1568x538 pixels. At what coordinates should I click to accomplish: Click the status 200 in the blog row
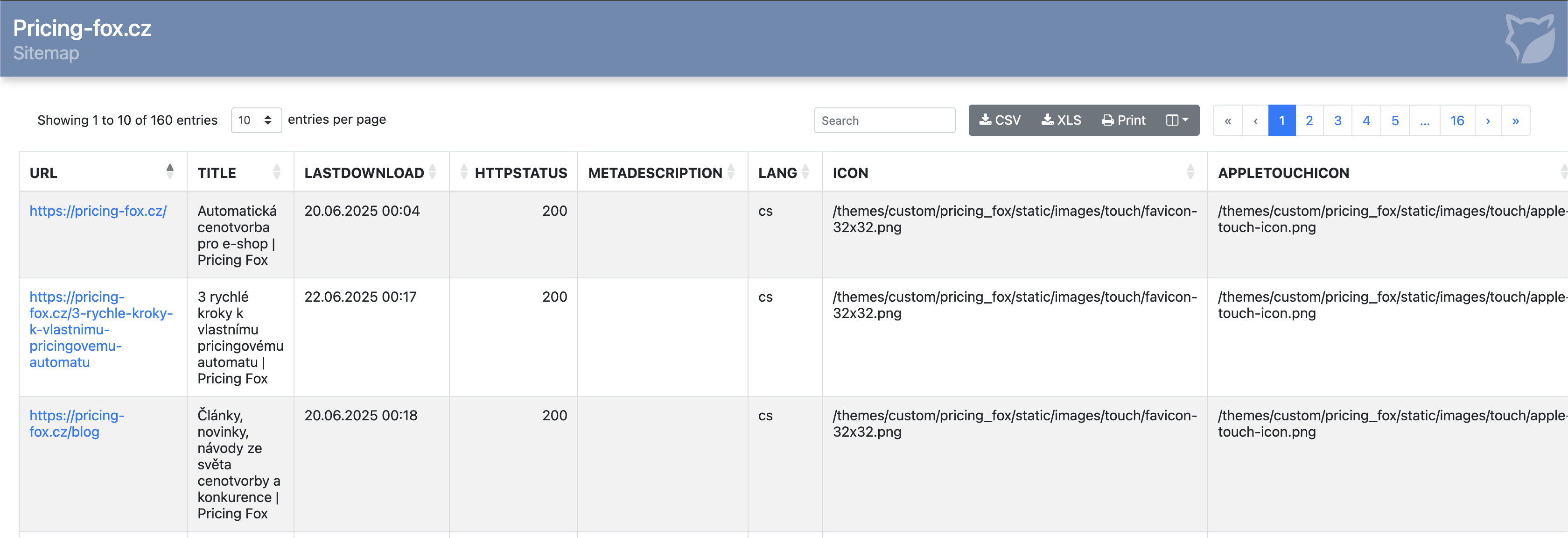pos(554,416)
